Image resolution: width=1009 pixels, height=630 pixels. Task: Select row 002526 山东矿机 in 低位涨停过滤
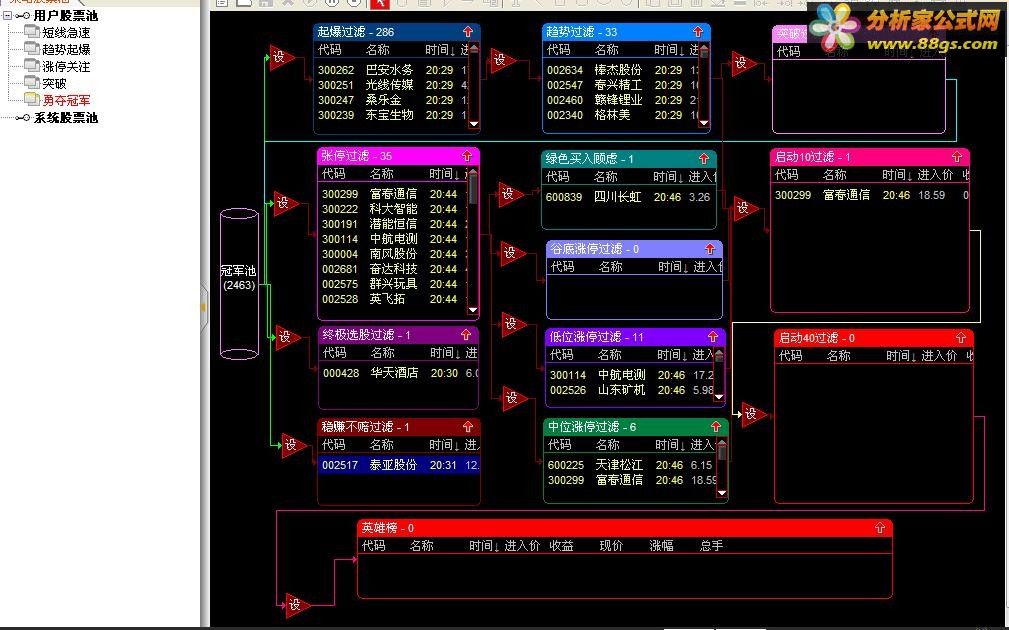coord(631,390)
